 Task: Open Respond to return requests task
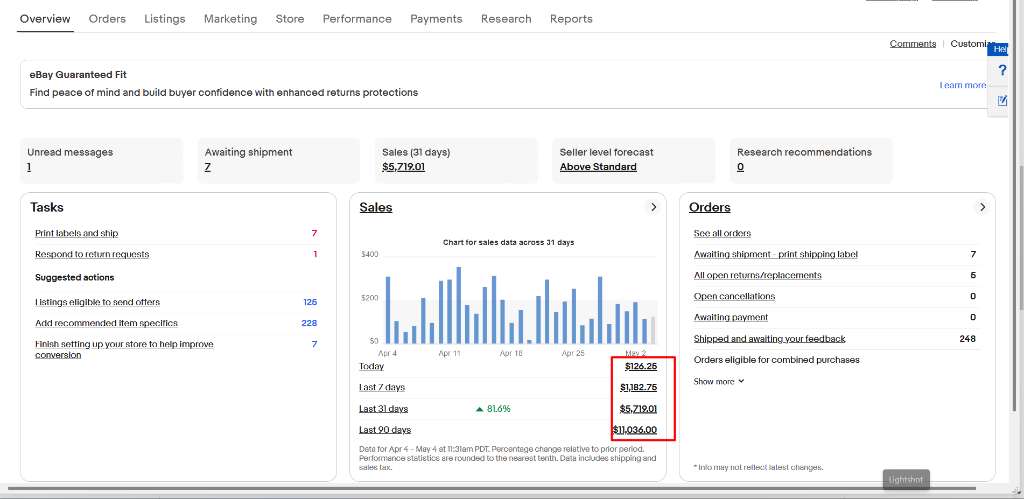[92, 254]
